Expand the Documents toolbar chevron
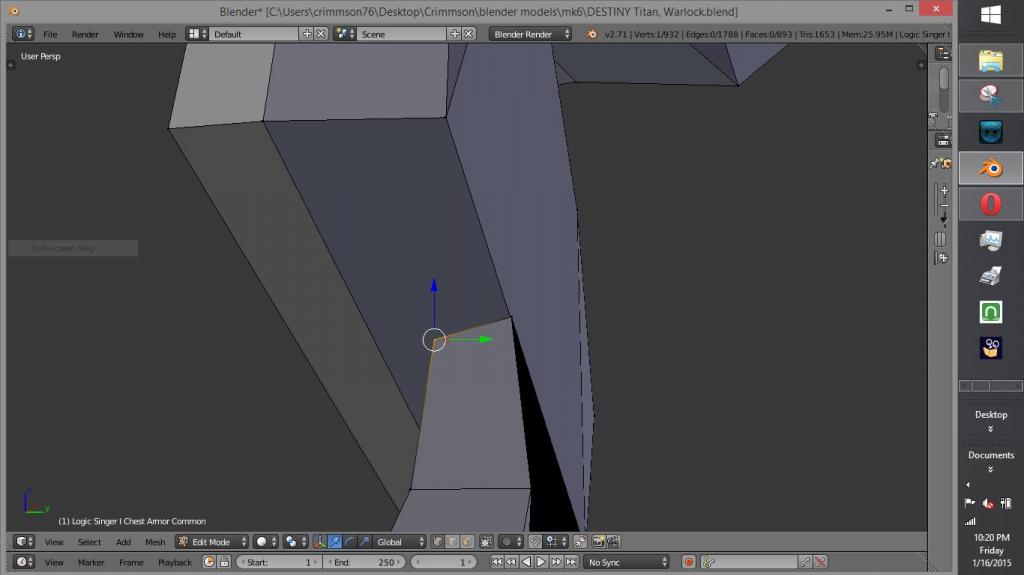This screenshot has width=1024, height=575. point(991,470)
